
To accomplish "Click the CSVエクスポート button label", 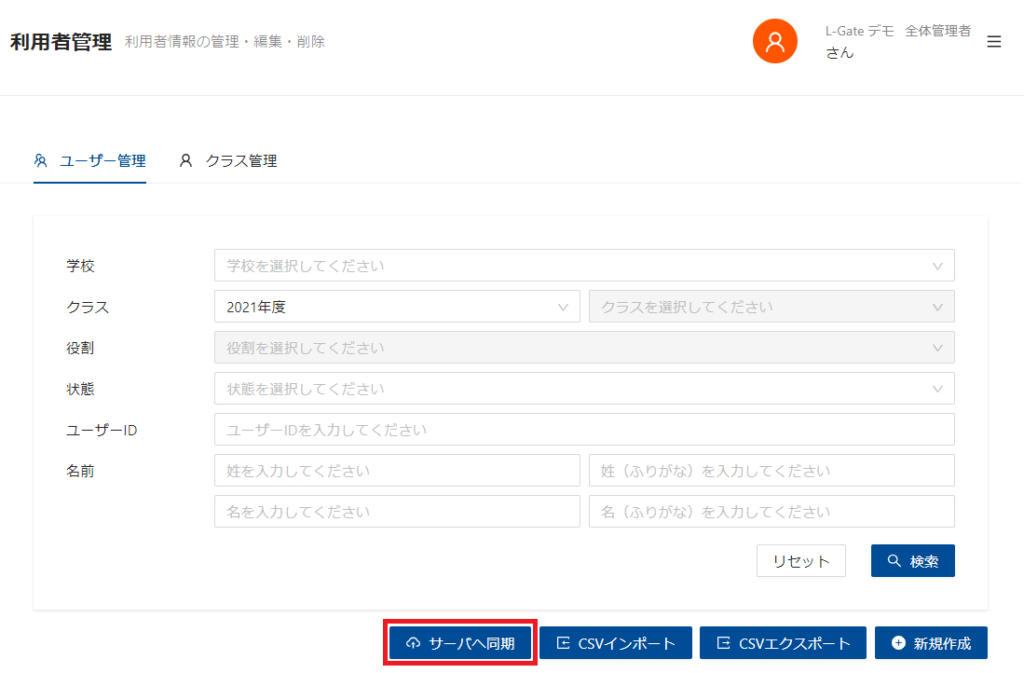I will [794, 644].
